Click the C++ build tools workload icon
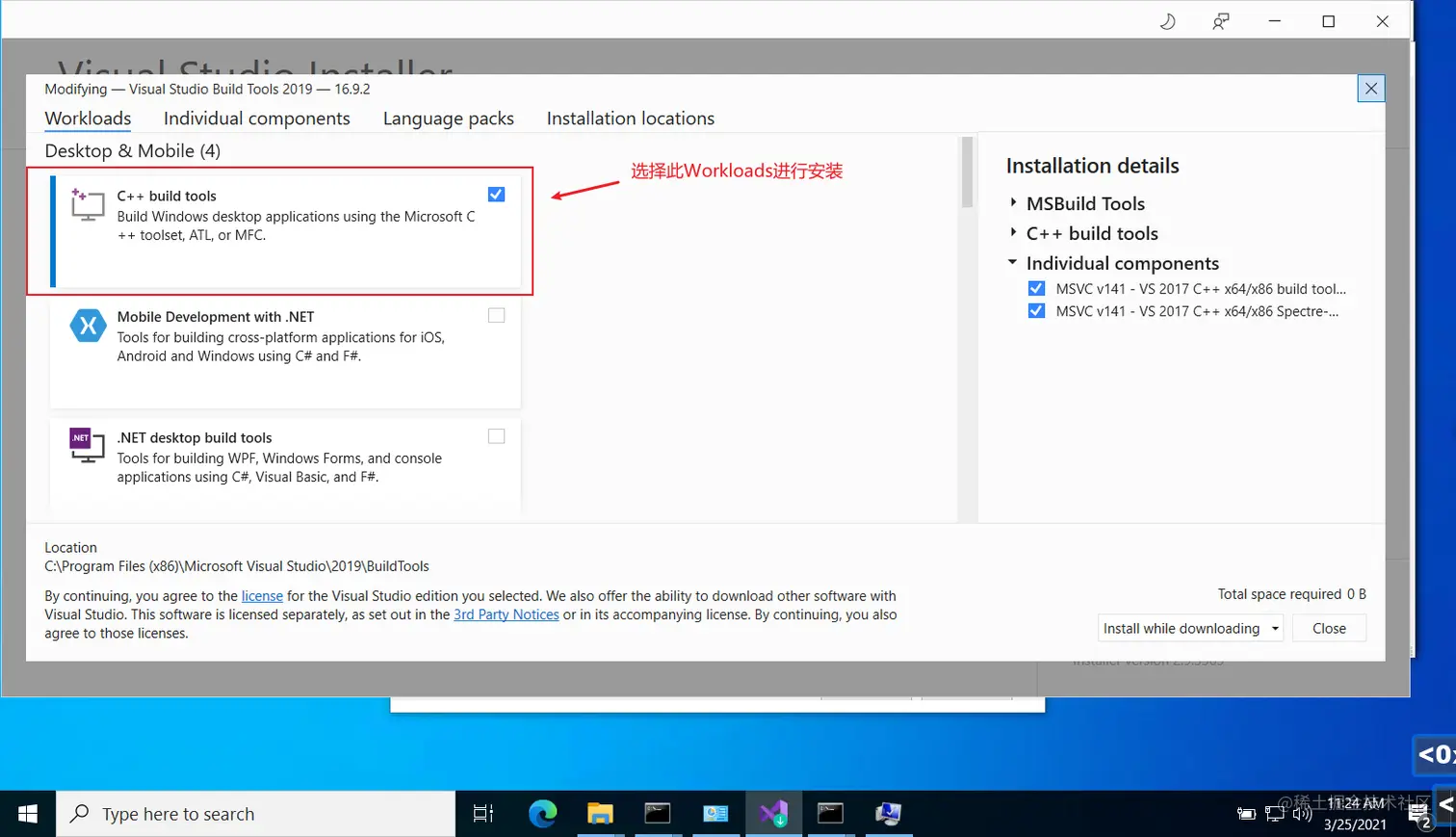Image resolution: width=1456 pixels, height=837 pixels. pyautogui.click(x=88, y=204)
